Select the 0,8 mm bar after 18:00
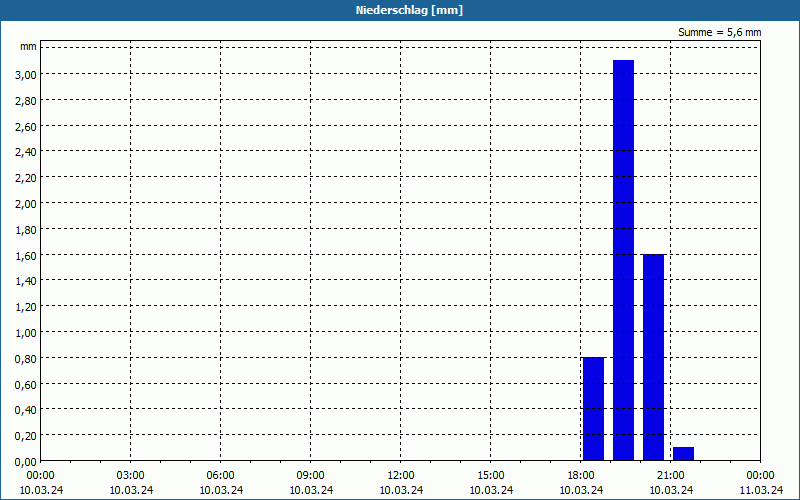Viewport: 800px width, 500px height. click(593, 409)
